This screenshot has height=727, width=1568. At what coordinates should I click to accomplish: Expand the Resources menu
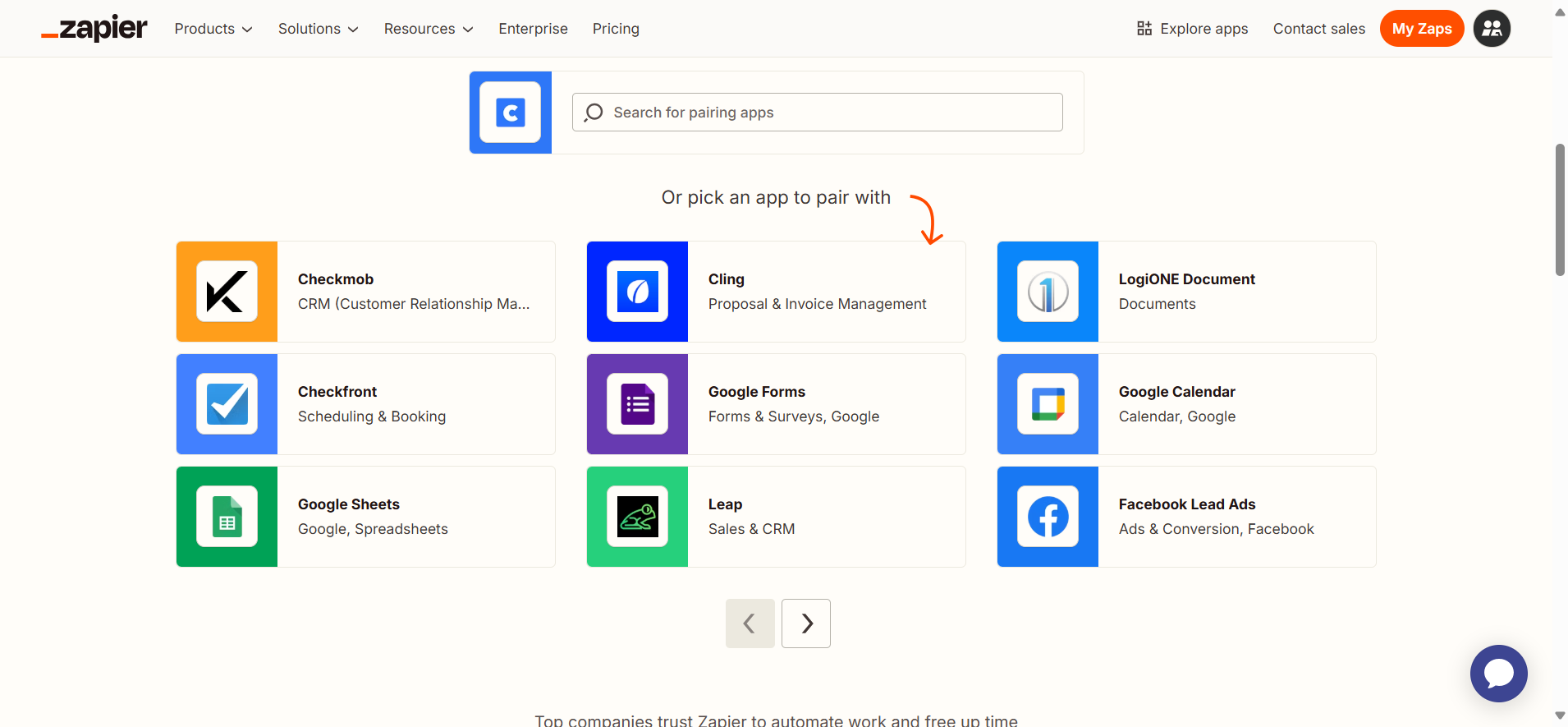tap(429, 29)
